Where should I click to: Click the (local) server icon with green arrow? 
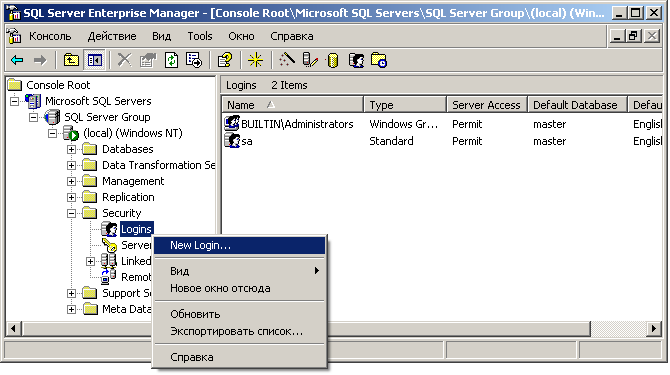(71, 133)
